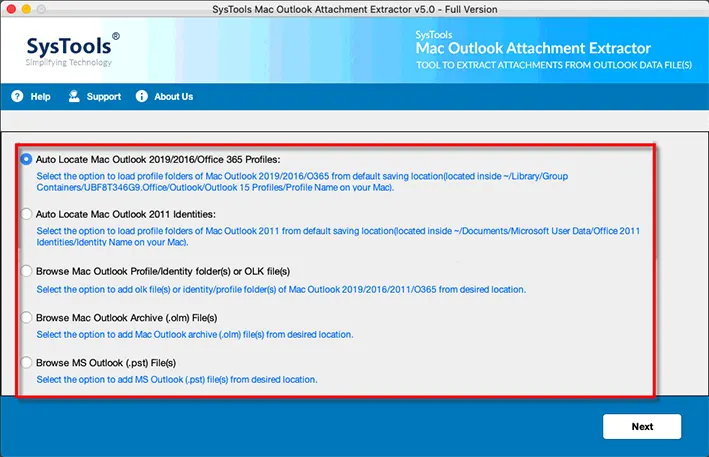The image size is (709, 457).
Task: Select Browse Mac Outlook Profile/Identity folder(s) radio
Action: pos(26,271)
